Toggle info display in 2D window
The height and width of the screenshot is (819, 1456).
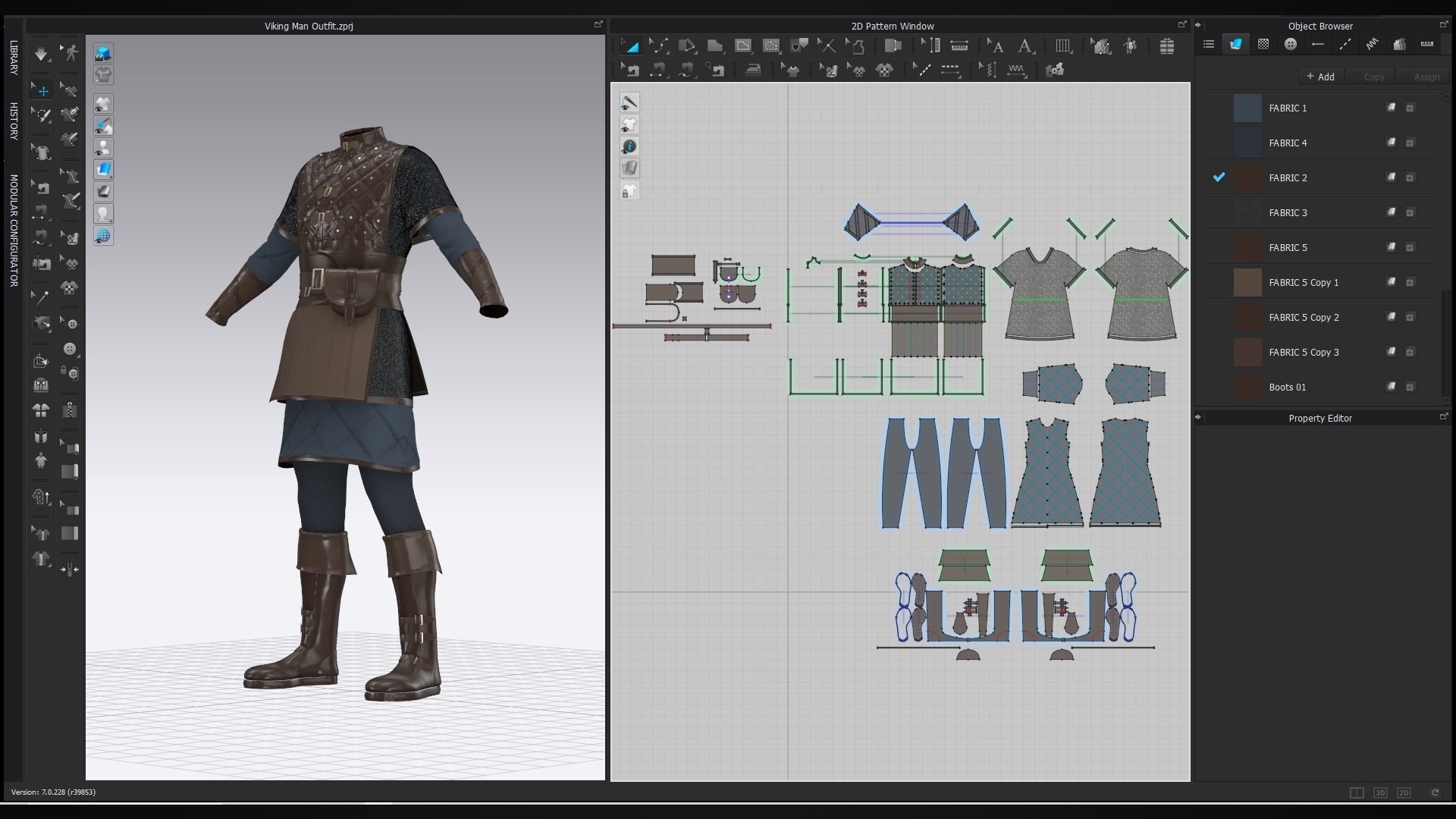629,146
